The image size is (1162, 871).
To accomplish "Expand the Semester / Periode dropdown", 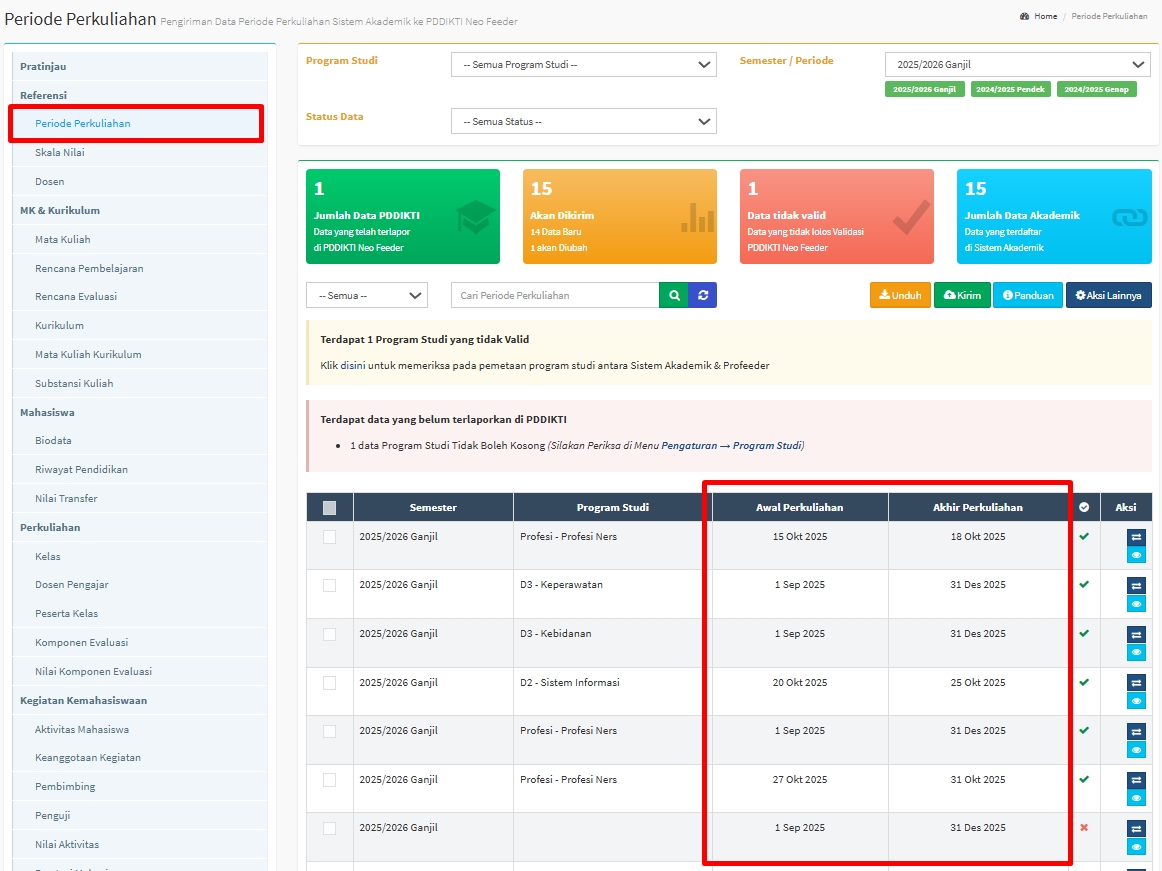I will click(x=1017, y=65).
